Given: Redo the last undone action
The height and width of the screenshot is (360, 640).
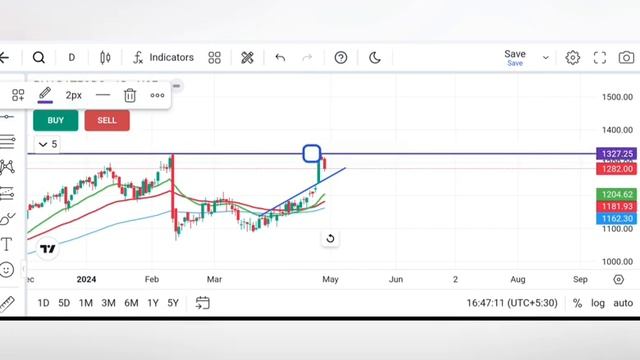Looking at the screenshot, I should (x=307, y=58).
